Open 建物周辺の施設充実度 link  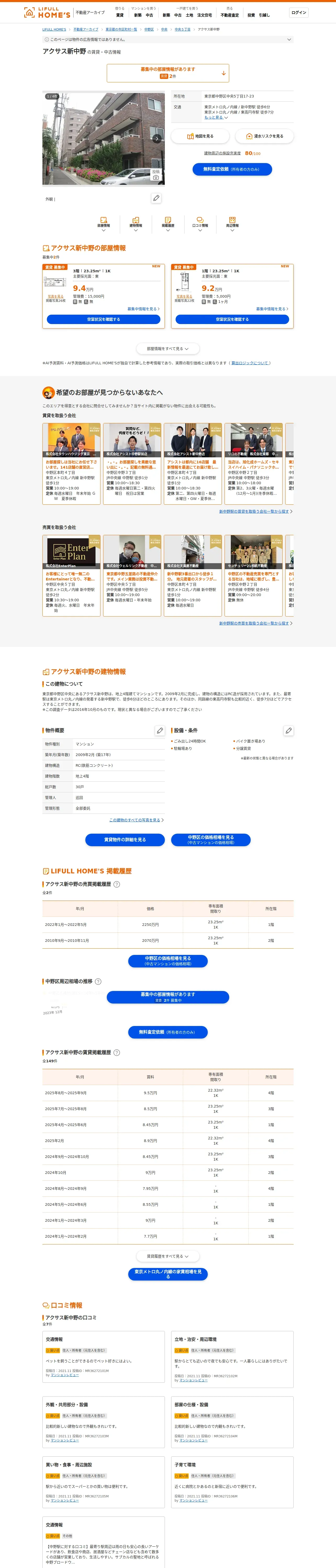click(x=223, y=153)
